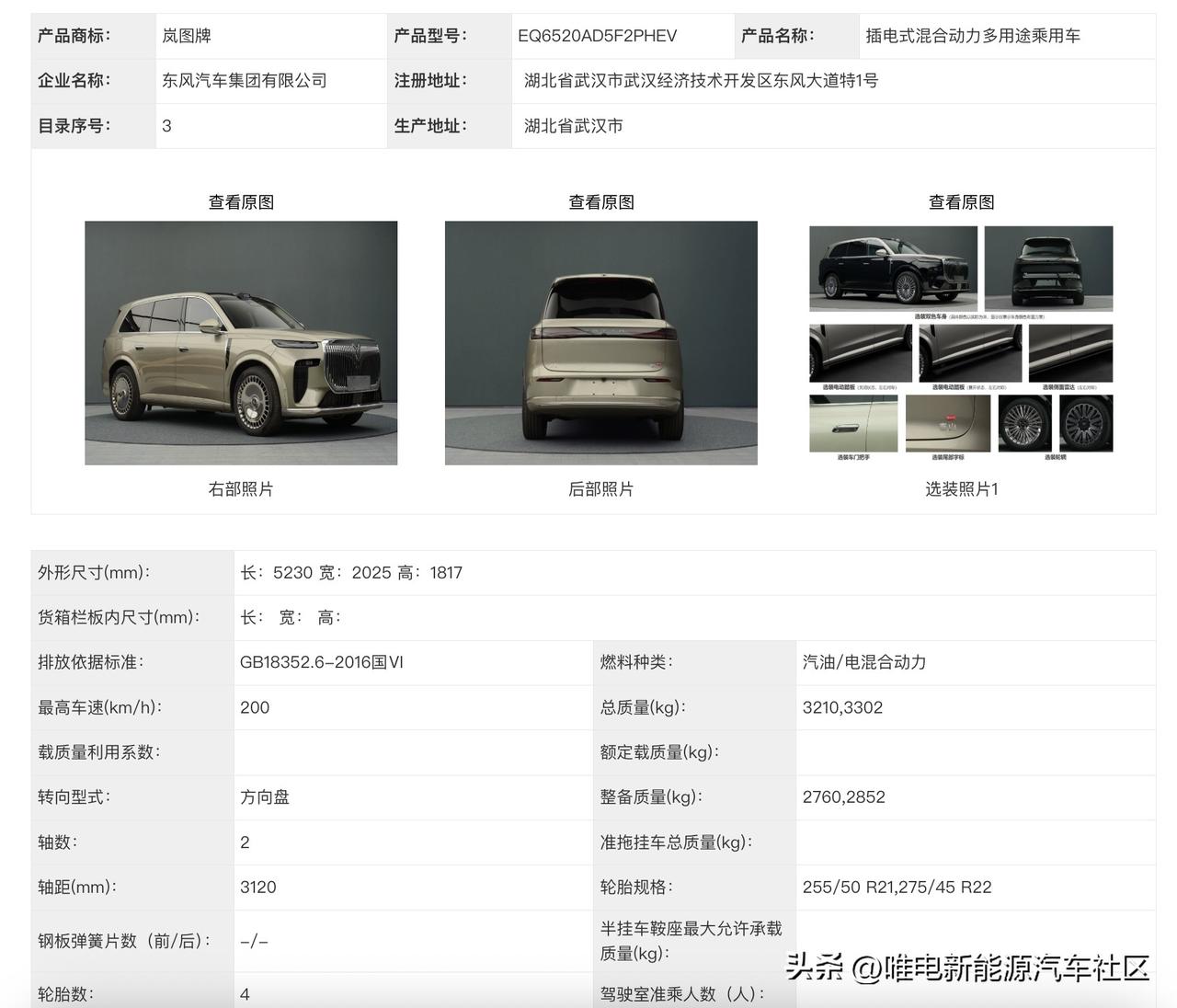This screenshot has height=1008, width=1177.
Task: Click 查看原图 link above rear photo
Action: click(601, 202)
